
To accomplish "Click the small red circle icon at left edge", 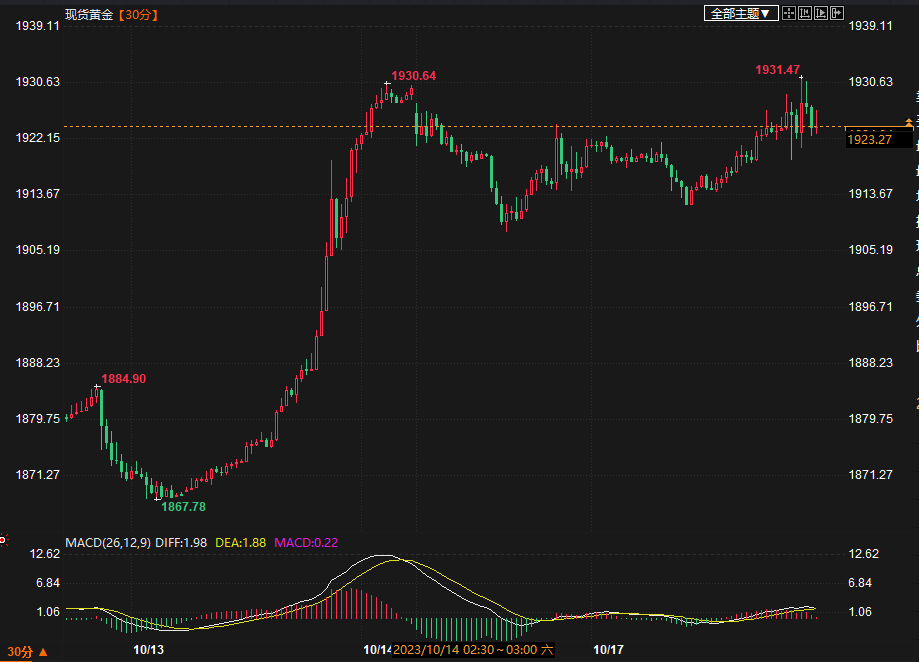I will coord(2,541).
